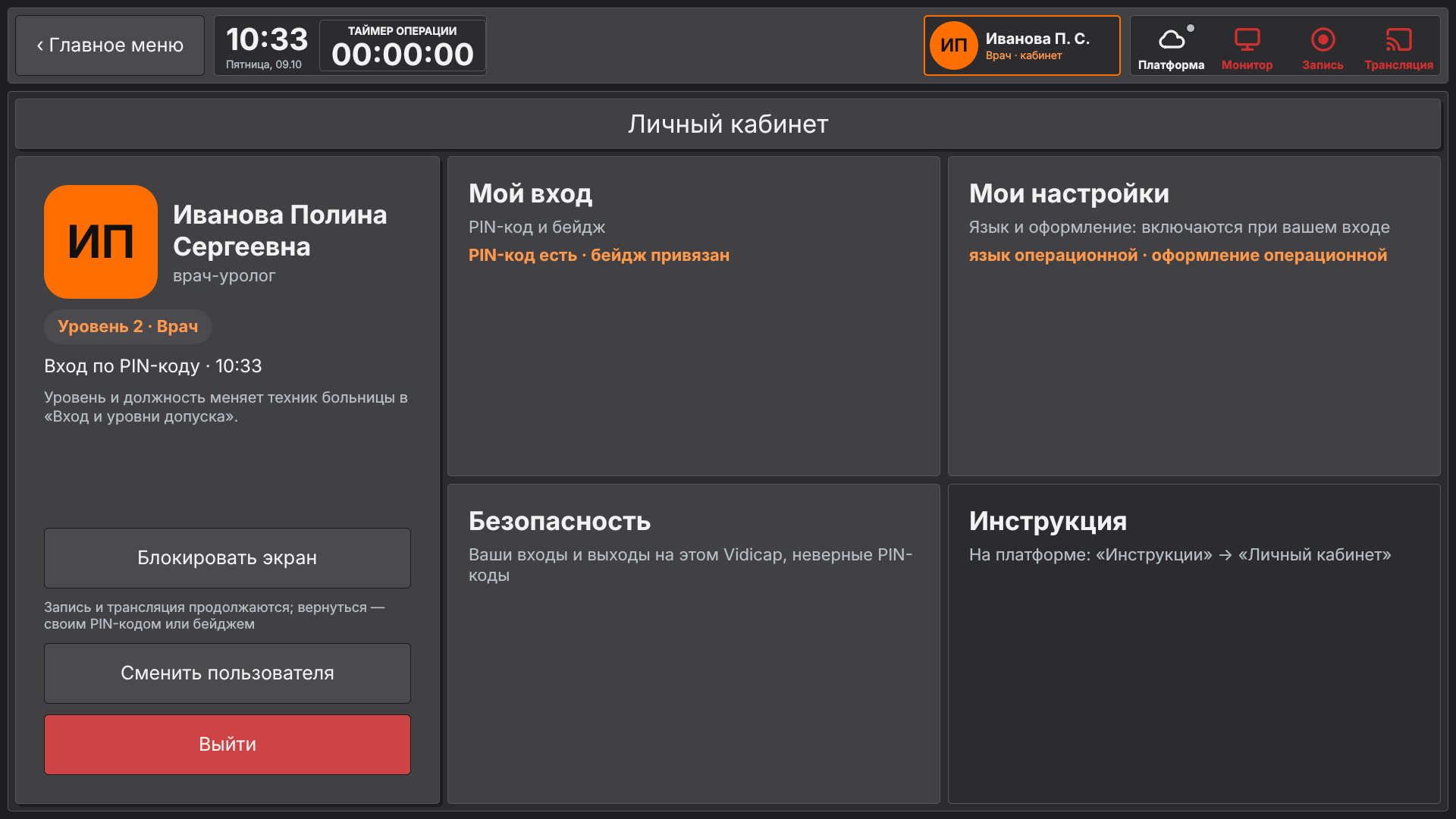Open the Мой вход card
Image resolution: width=1456 pixels, height=819 pixels.
click(694, 316)
